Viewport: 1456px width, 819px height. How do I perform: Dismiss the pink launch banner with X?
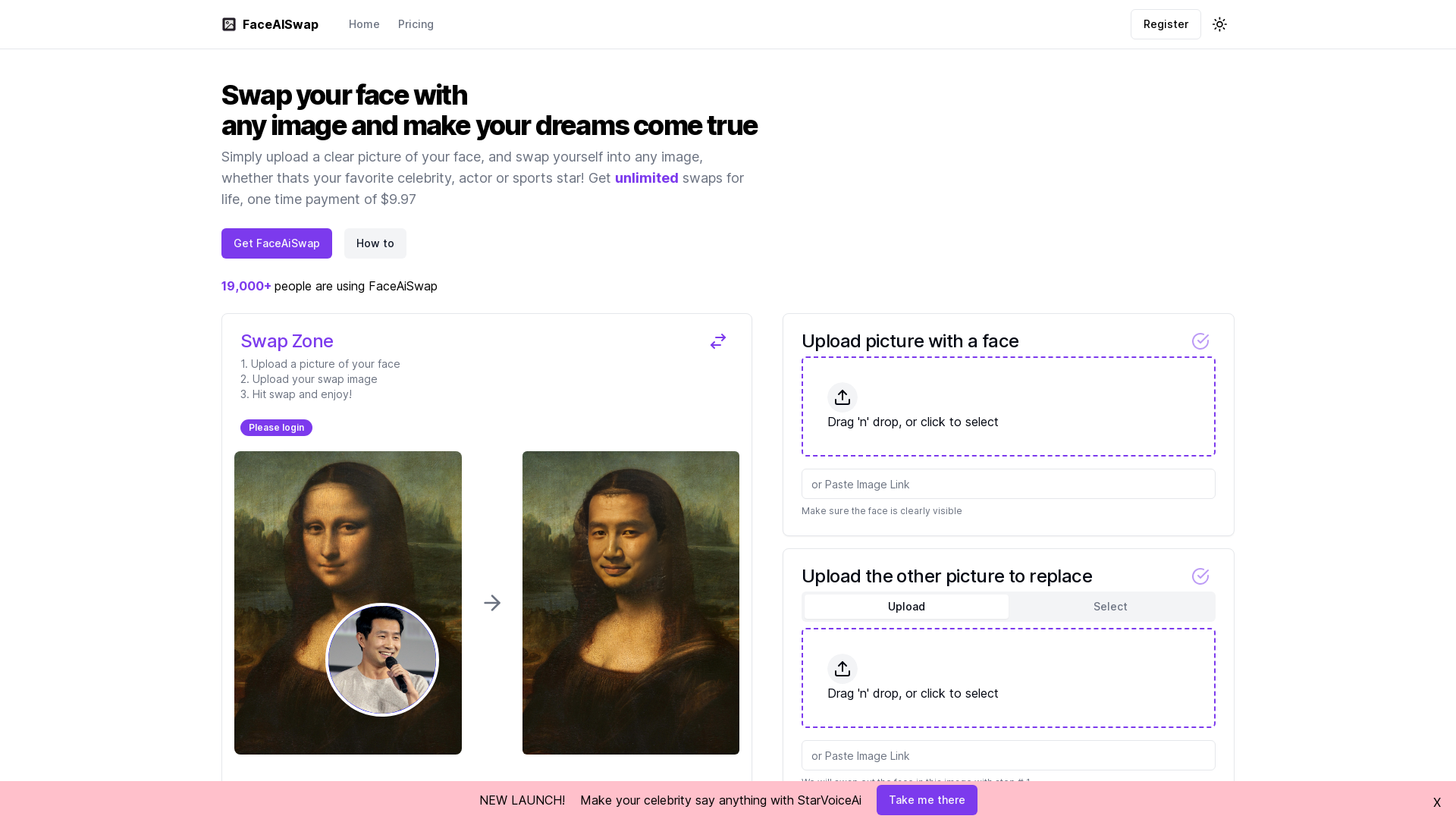coord(1436,802)
